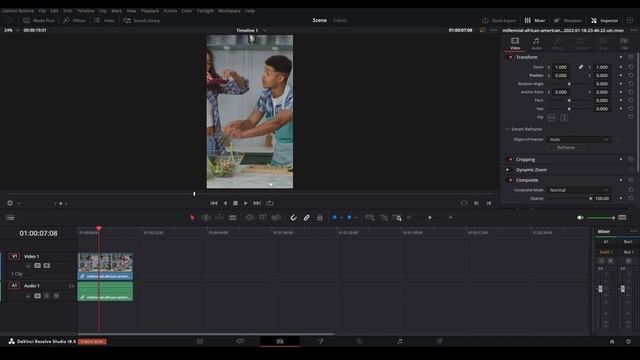Screen dimensions: 640x360
Task: Click the blue Flag icon
Action: coord(334,218)
